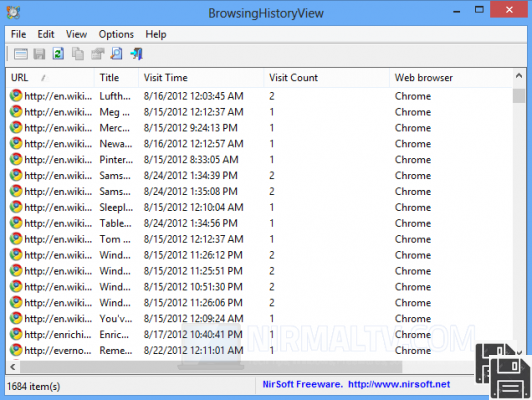Click the Chrome icon on the Reme... row
This screenshot has width=532, height=400.
[x=16, y=350]
